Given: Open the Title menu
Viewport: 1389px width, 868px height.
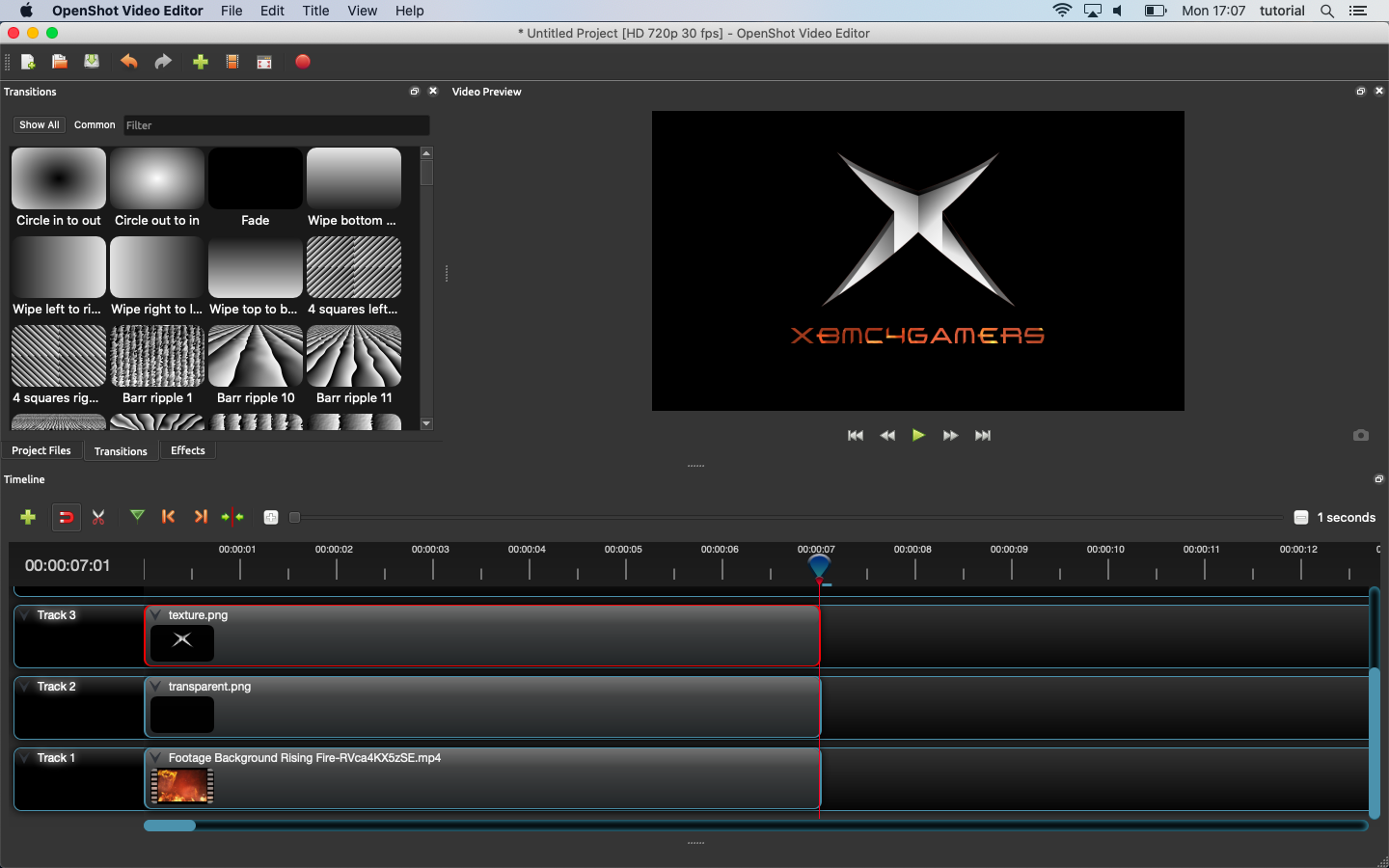Looking at the screenshot, I should pyautogui.click(x=315, y=11).
